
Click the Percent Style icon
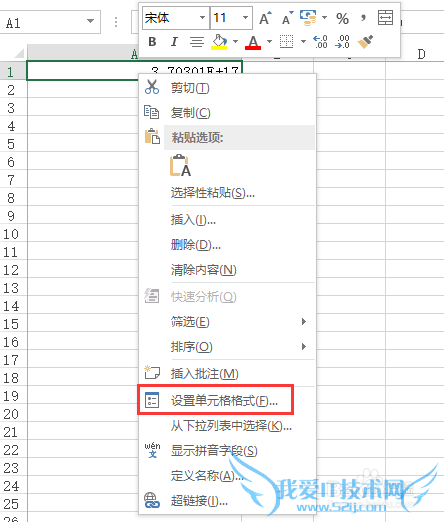[x=342, y=18]
